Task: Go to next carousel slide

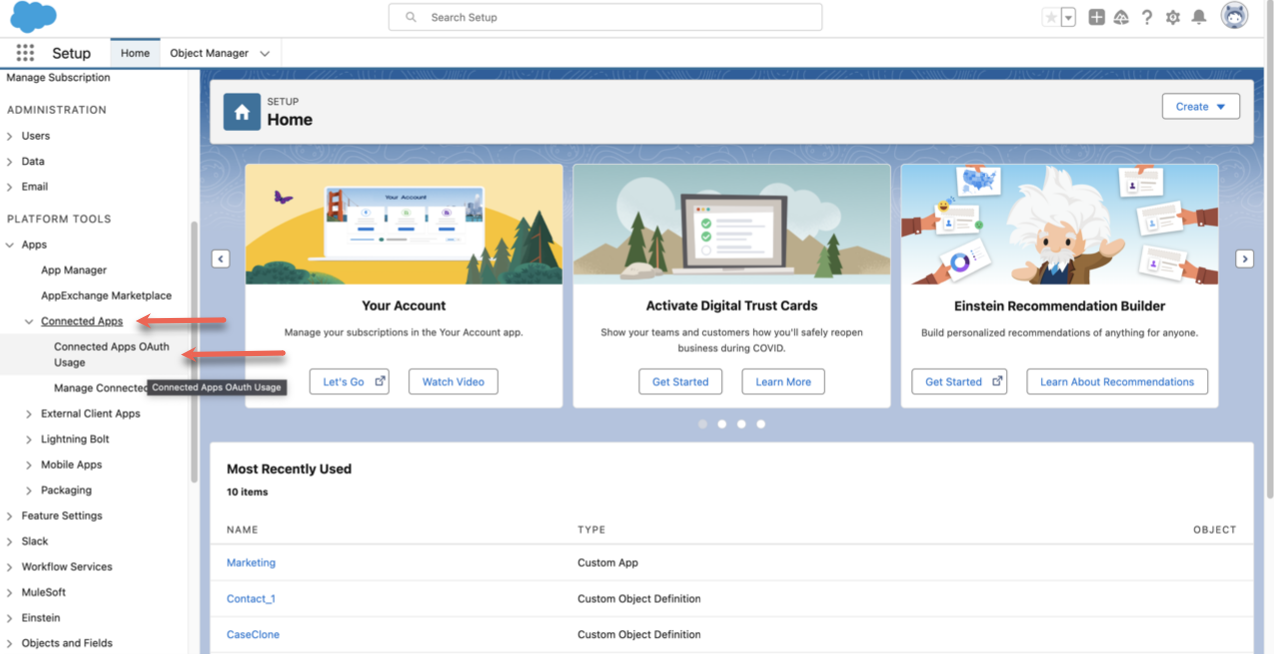Action: click(1245, 259)
